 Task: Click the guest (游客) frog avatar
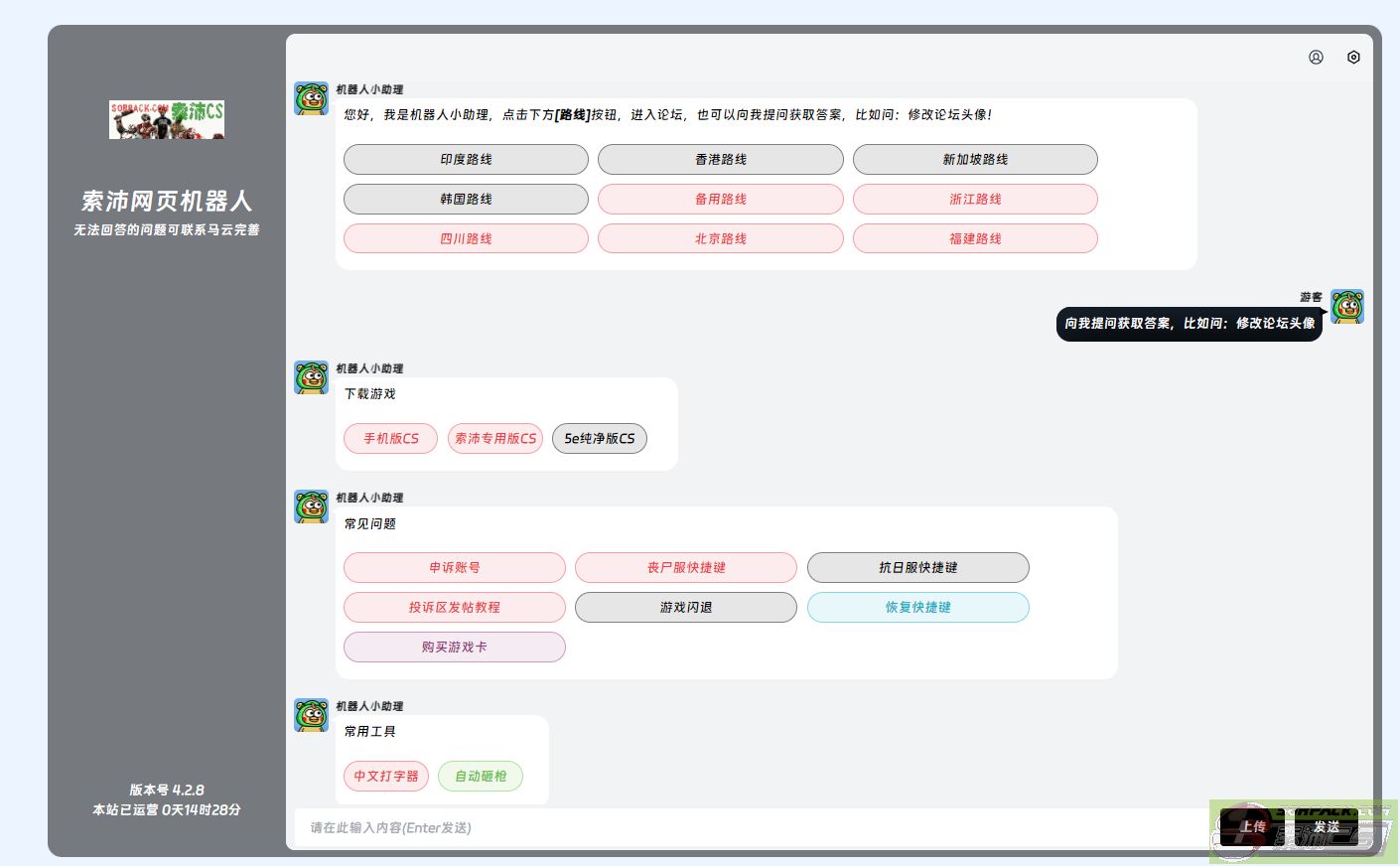pos(1346,307)
